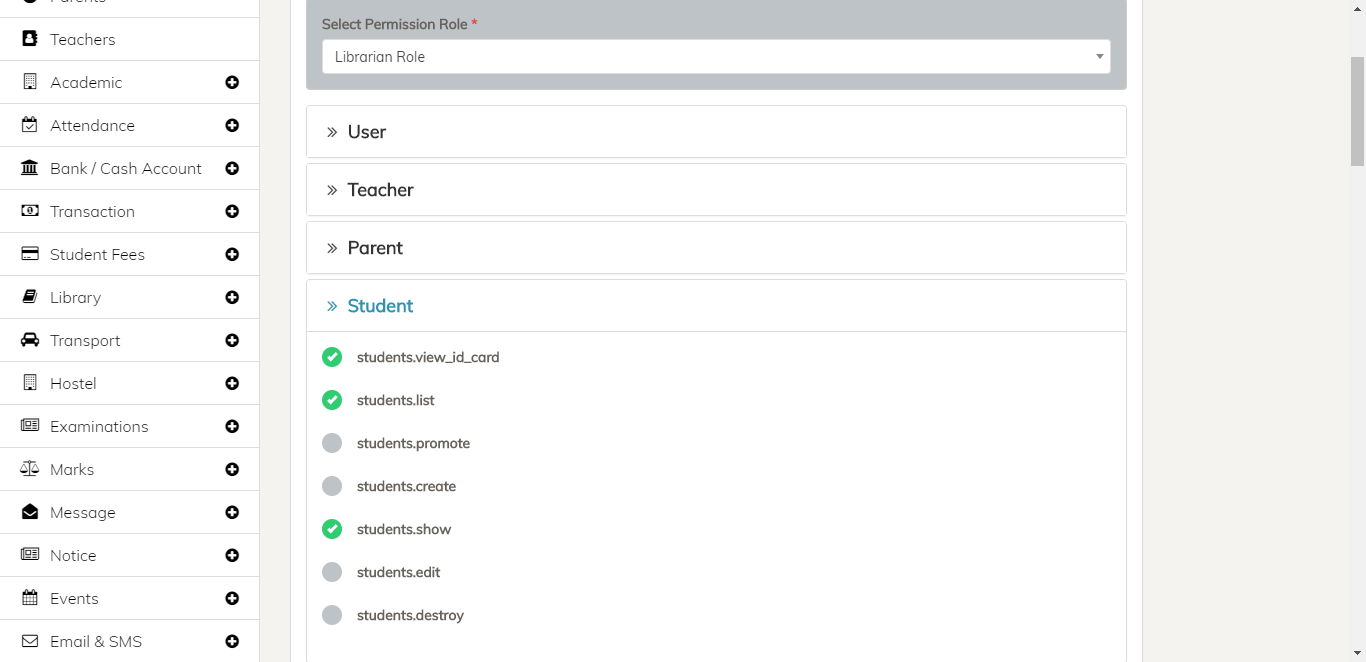Image resolution: width=1366 pixels, height=662 pixels.
Task: Expand the User permissions section
Action: click(367, 131)
